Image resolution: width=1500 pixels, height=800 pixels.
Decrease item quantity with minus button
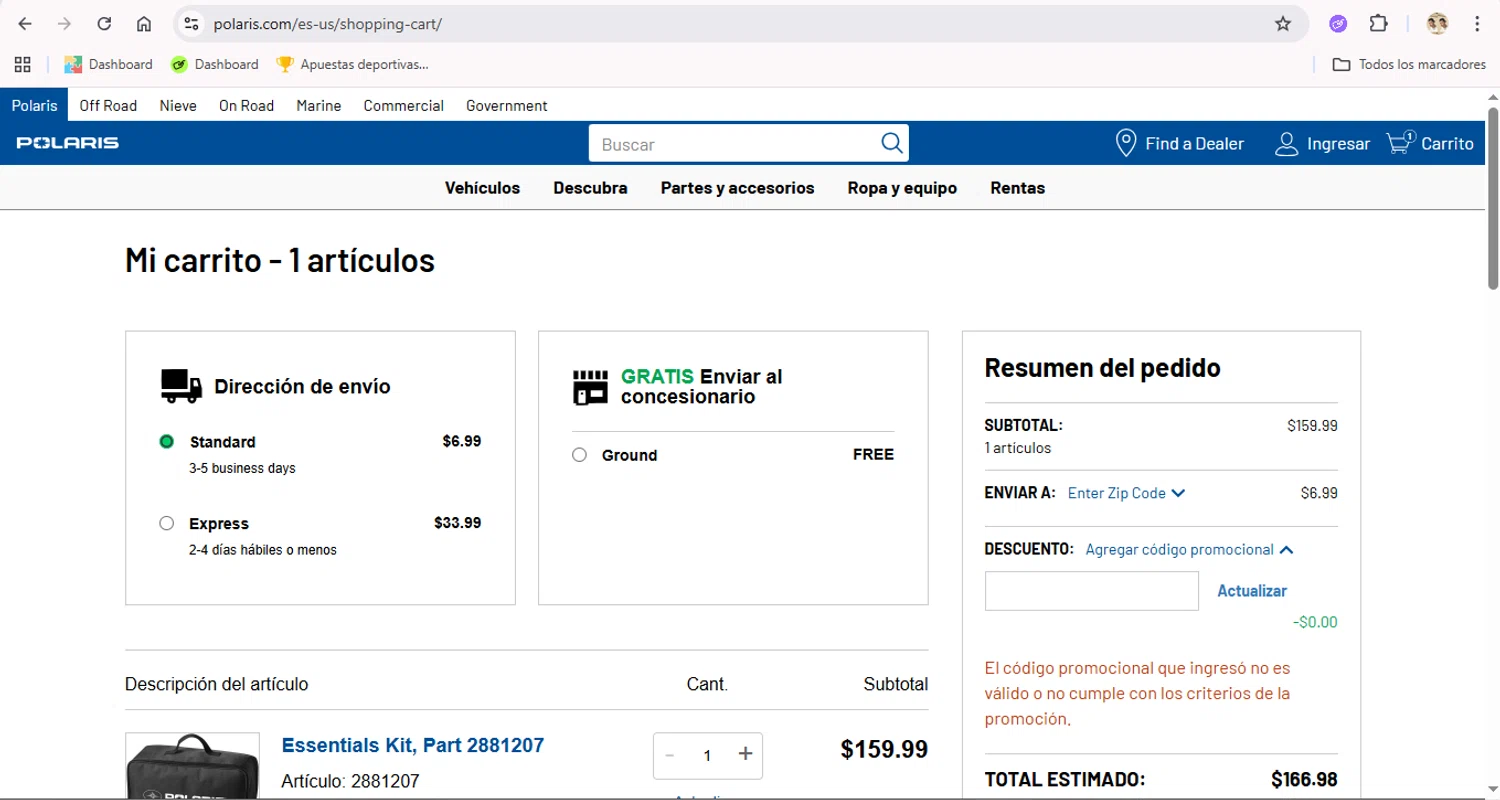pyautogui.click(x=670, y=755)
